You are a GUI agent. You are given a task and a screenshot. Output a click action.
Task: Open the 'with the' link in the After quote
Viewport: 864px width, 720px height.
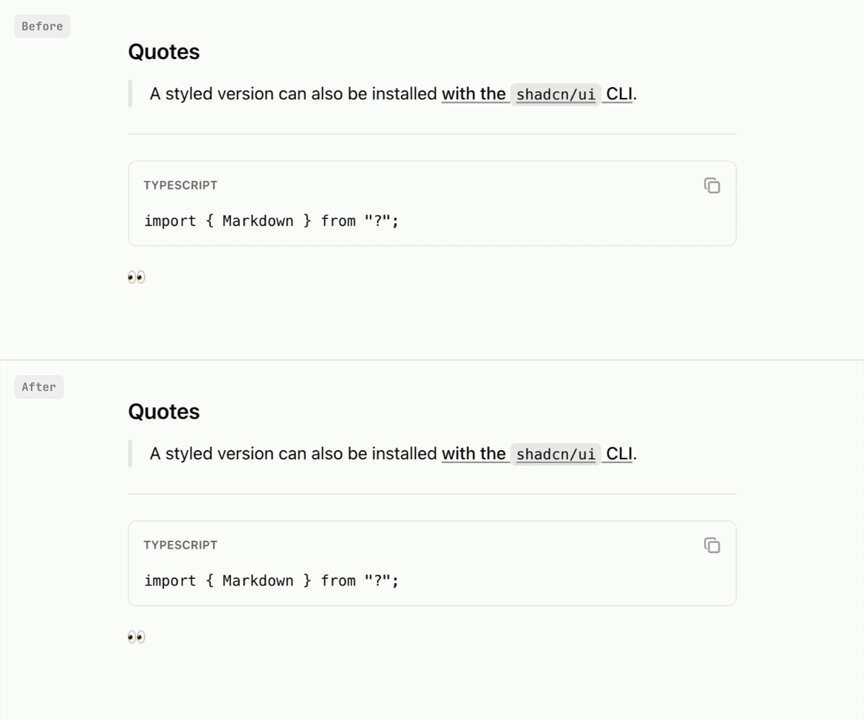point(473,453)
